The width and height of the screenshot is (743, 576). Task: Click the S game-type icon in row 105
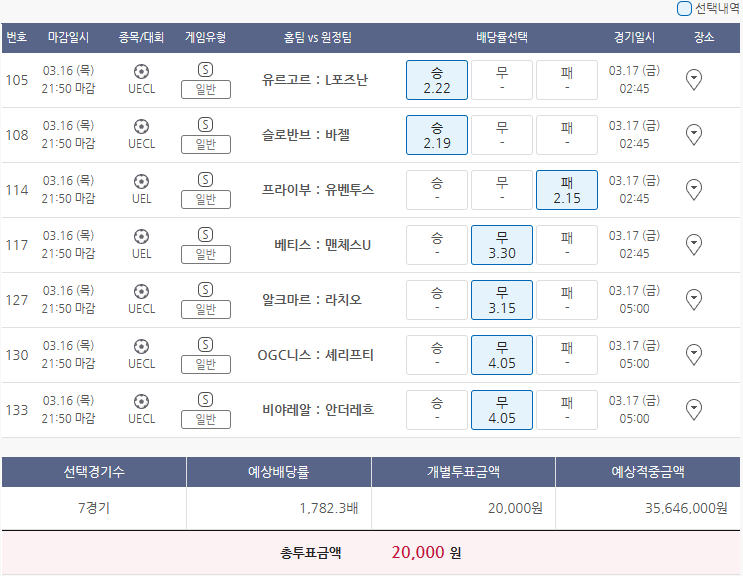tap(205, 70)
